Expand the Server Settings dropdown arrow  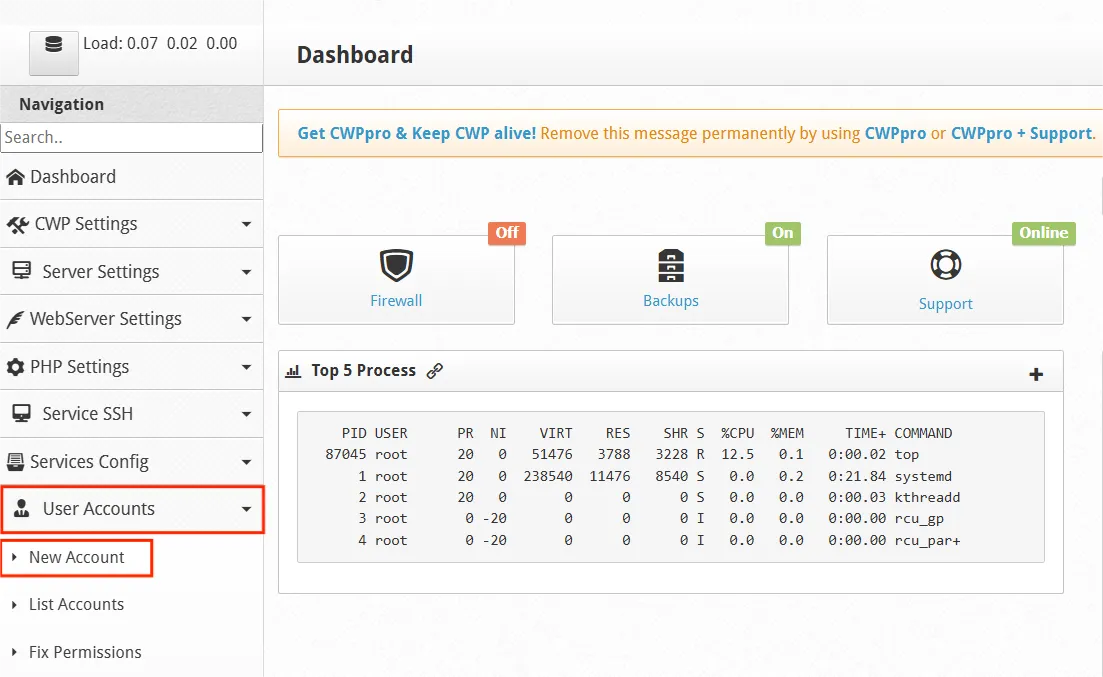(x=246, y=272)
